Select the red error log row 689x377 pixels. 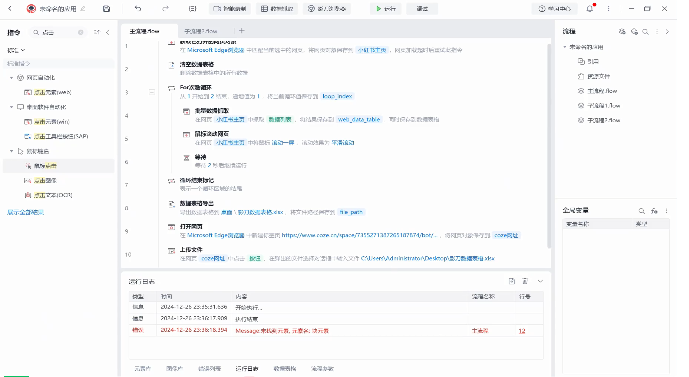pyautogui.click(x=336, y=330)
